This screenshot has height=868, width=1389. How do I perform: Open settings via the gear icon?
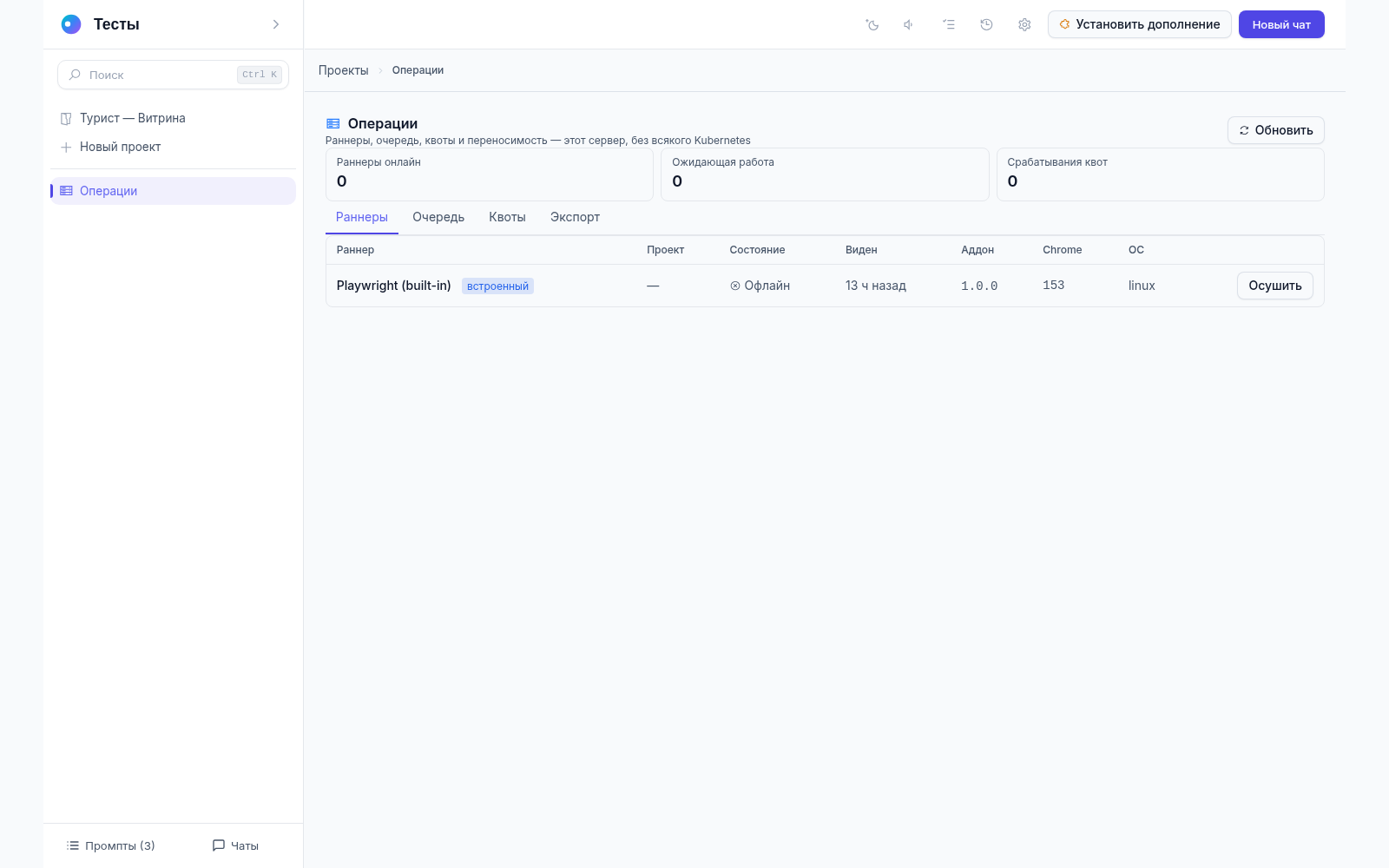(1024, 24)
